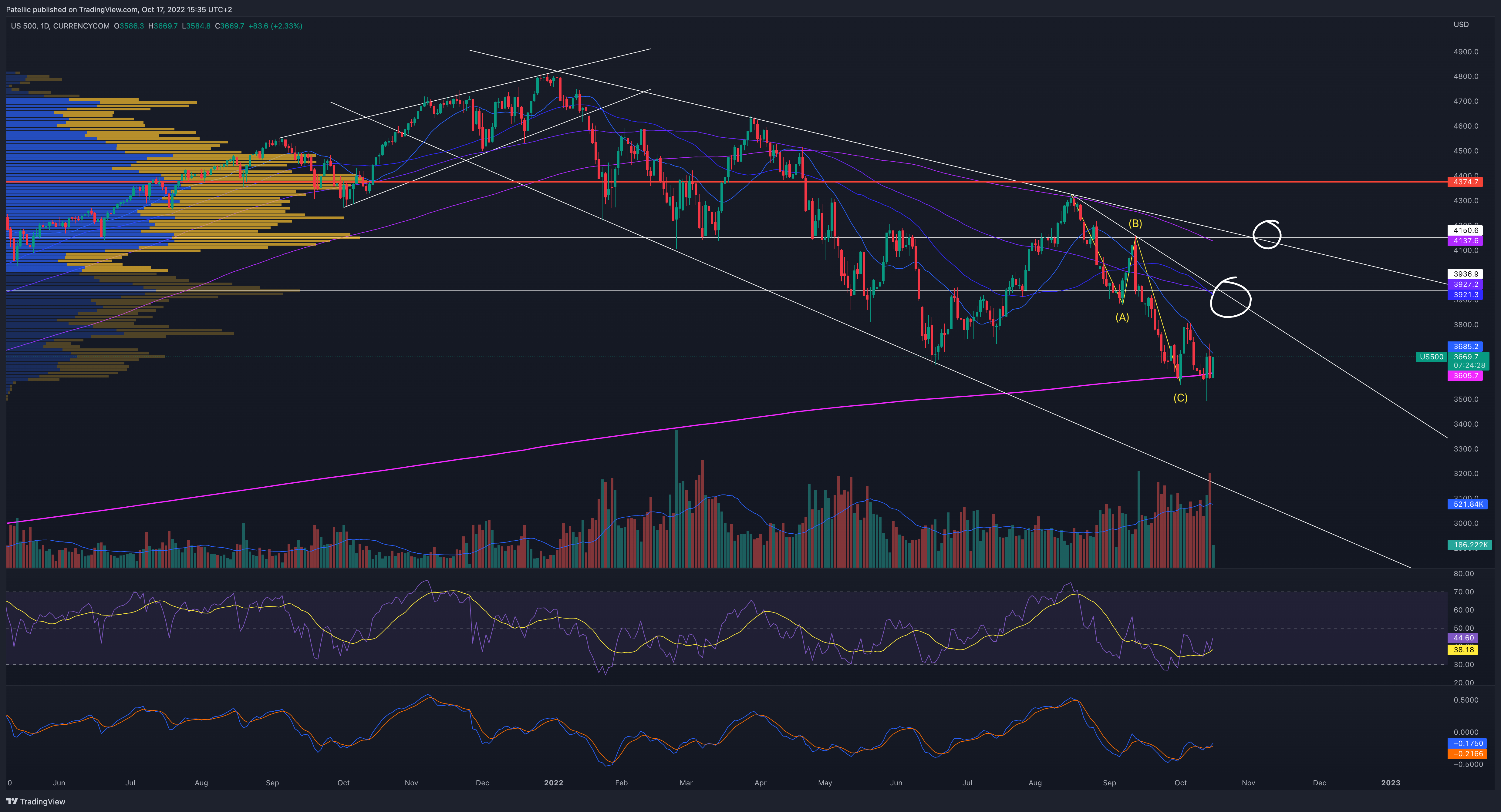Click the TradingView logo icon

[12, 801]
